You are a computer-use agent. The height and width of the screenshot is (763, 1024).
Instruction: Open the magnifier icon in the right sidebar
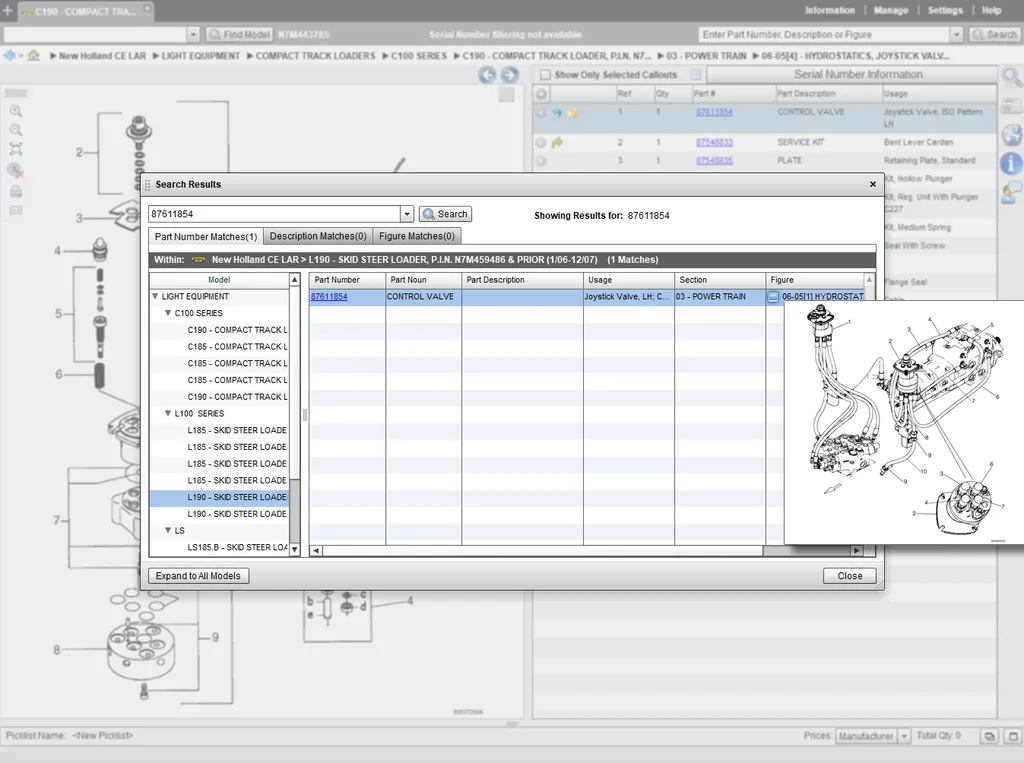pos(1012,77)
